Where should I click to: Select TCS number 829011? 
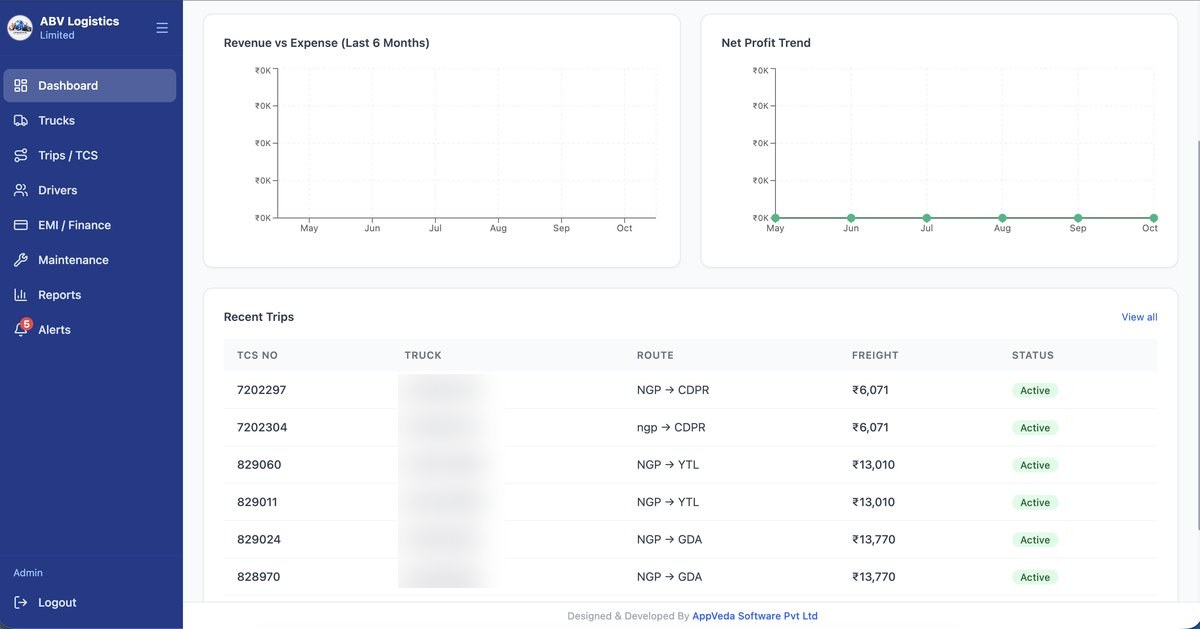pyautogui.click(x=258, y=502)
